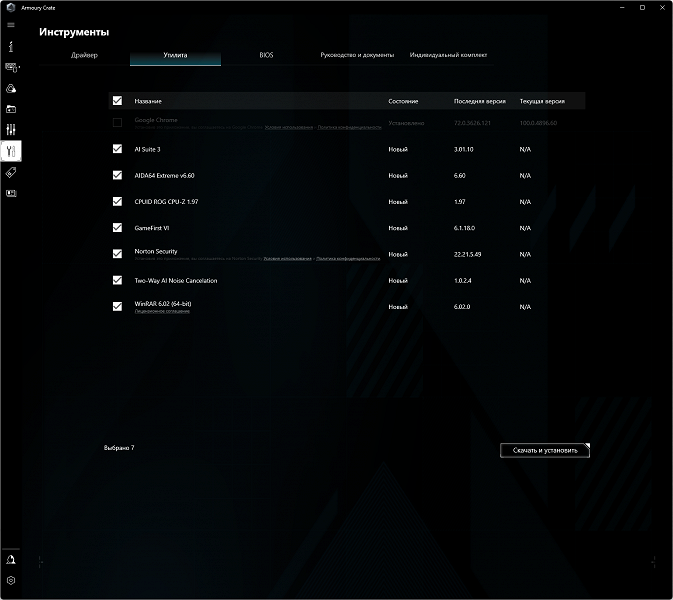The width and height of the screenshot is (673, 600).
Task: Switch to the Драйвер tab
Action: [x=85, y=55]
